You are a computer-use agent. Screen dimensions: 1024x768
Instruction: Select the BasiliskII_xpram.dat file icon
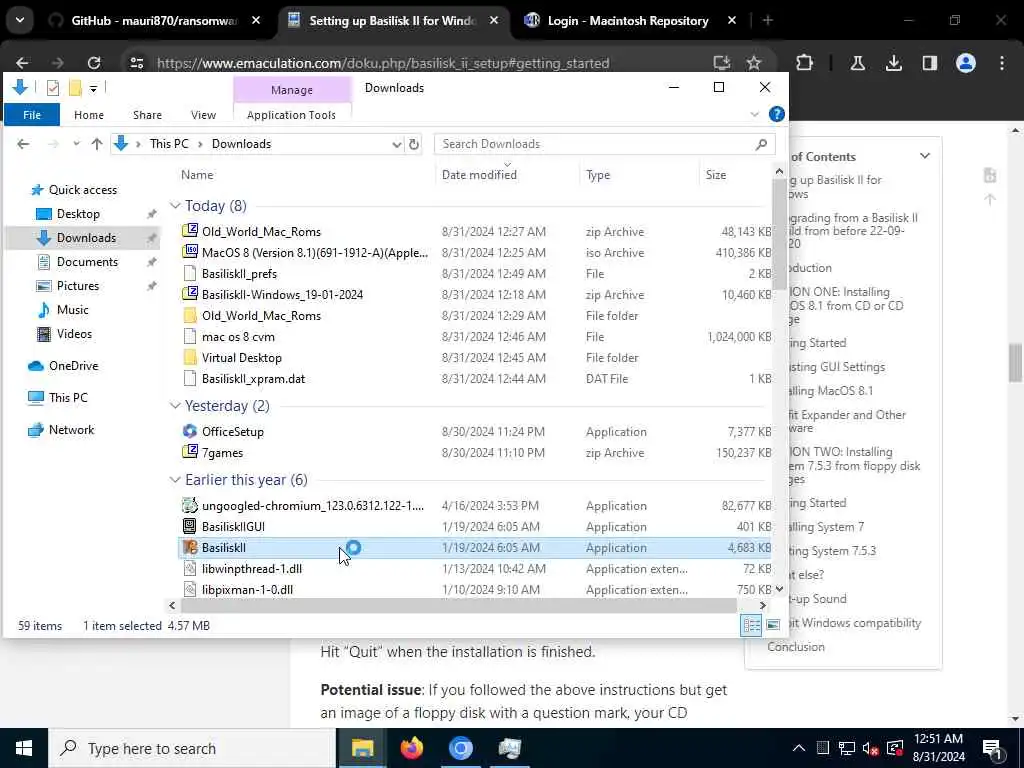(x=189, y=378)
